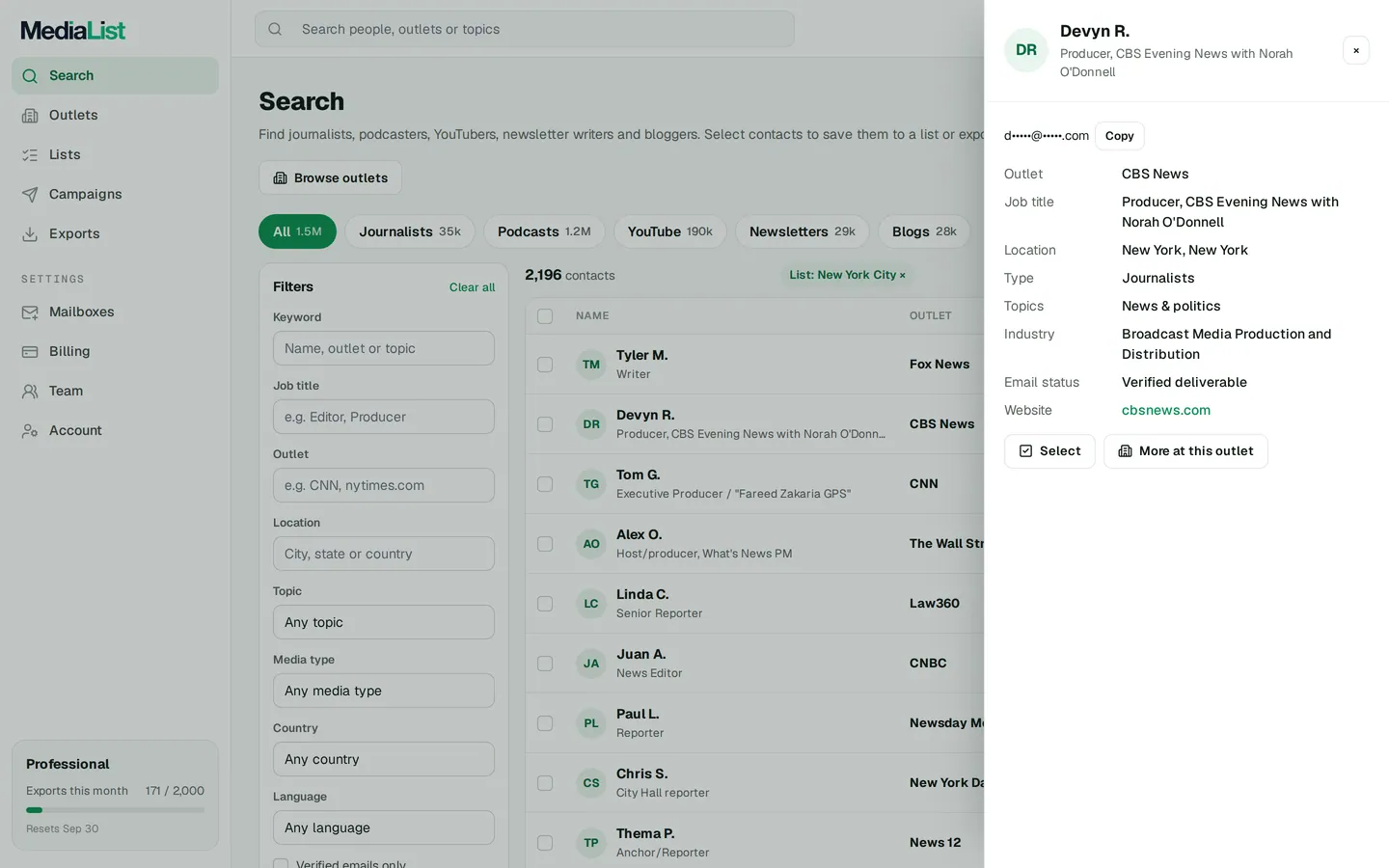Open the Any media type dropdown
1389x868 pixels.
click(384, 691)
